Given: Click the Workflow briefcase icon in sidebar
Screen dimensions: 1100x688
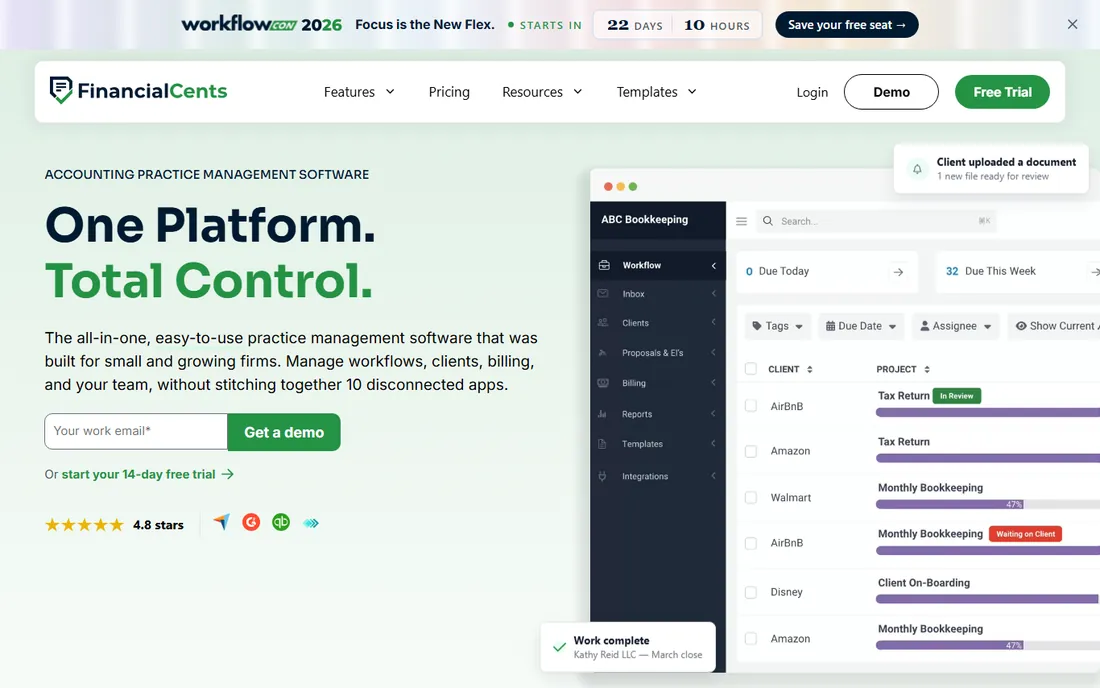Looking at the screenshot, I should pyautogui.click(x=604, y=265).
